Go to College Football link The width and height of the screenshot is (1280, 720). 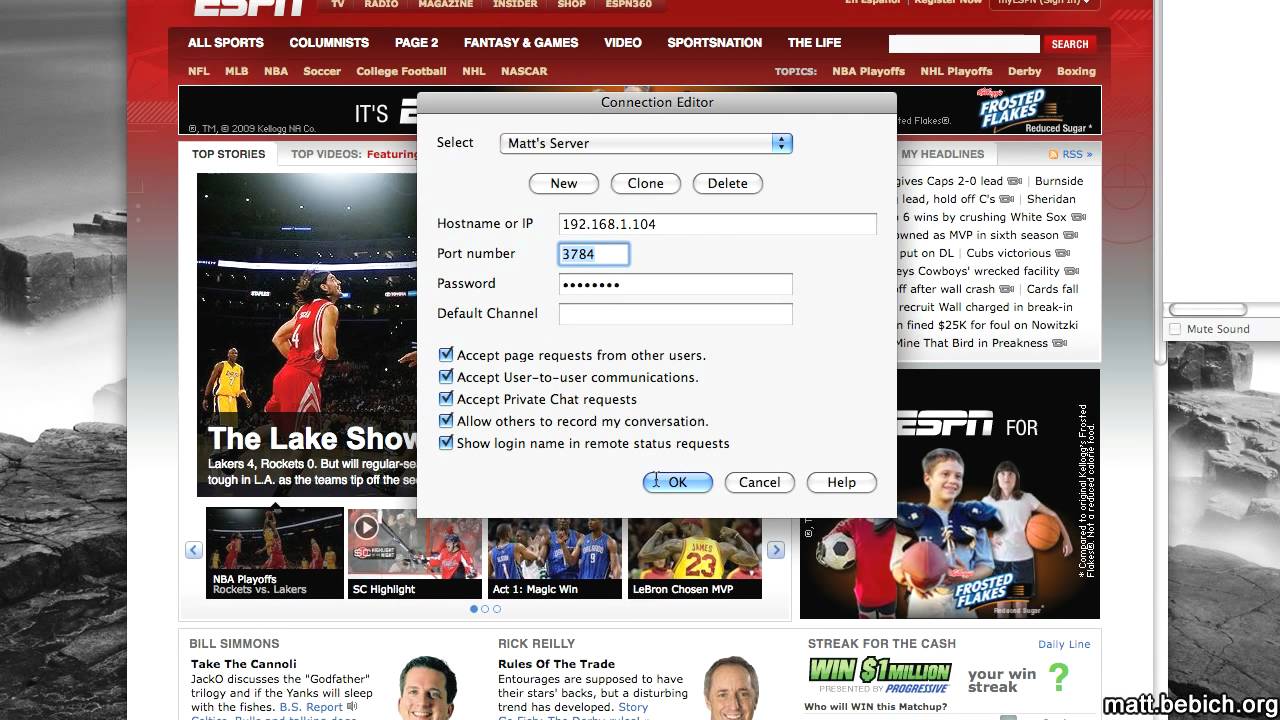pos(401,71)
